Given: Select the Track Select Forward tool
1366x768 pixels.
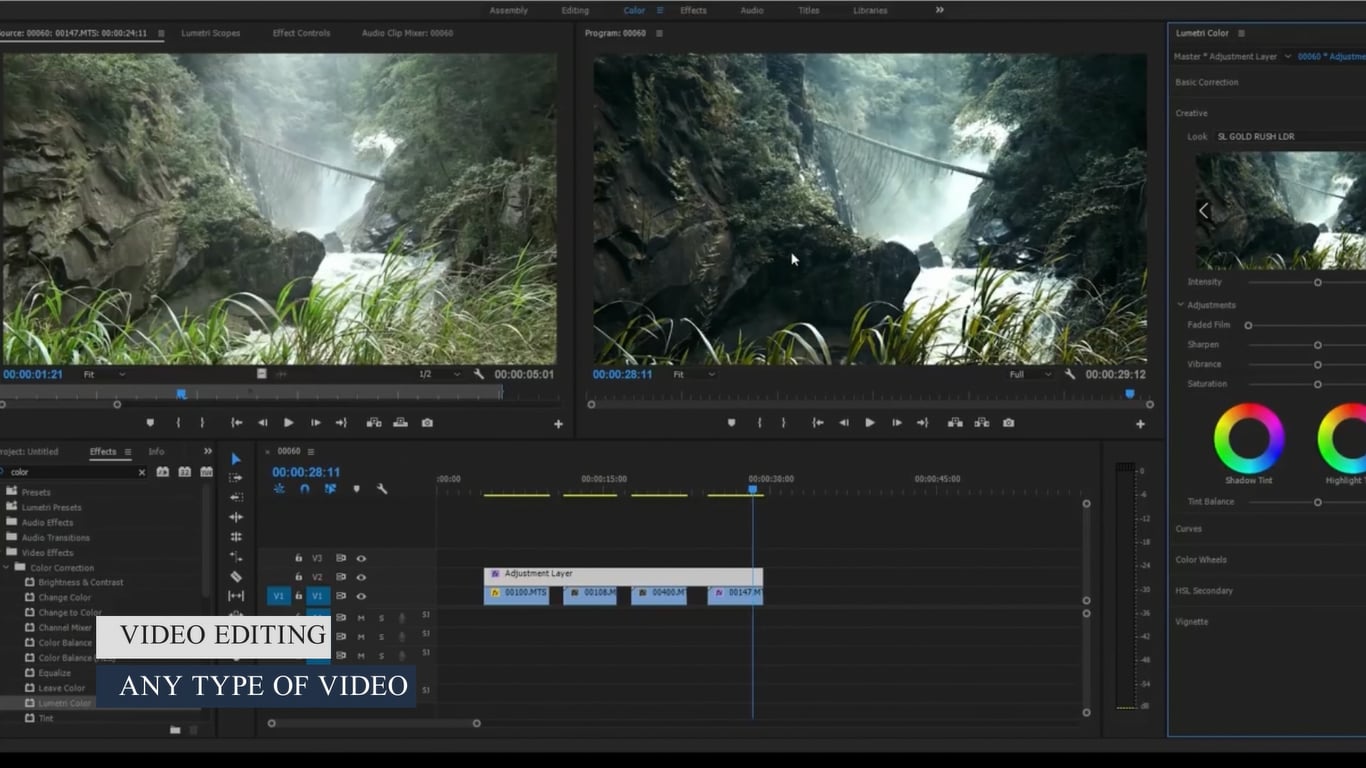Looking at the screenshot, I should (236, 479).
